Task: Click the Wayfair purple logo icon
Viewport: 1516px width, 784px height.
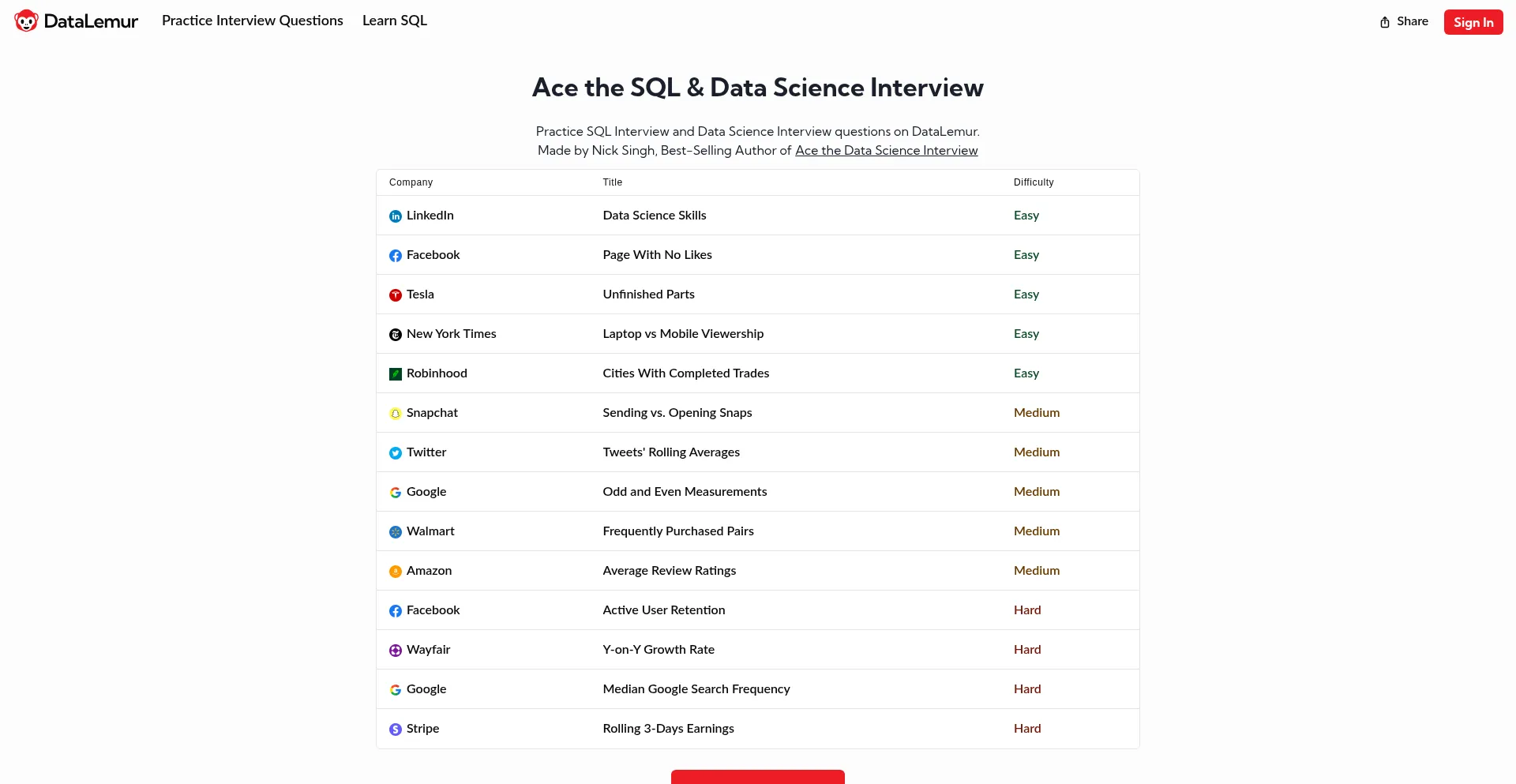Action: [x=396, y=651]
